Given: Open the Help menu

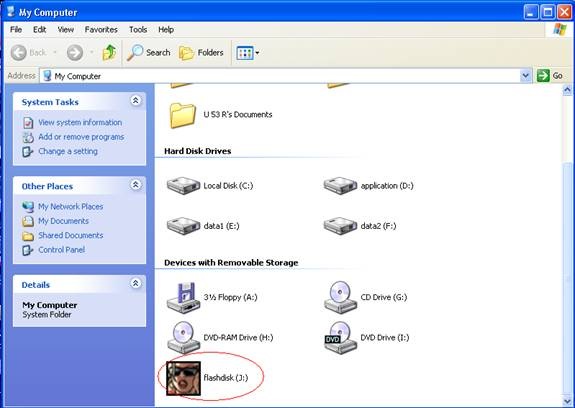Looking at the screenshot, I should (166, 30).
